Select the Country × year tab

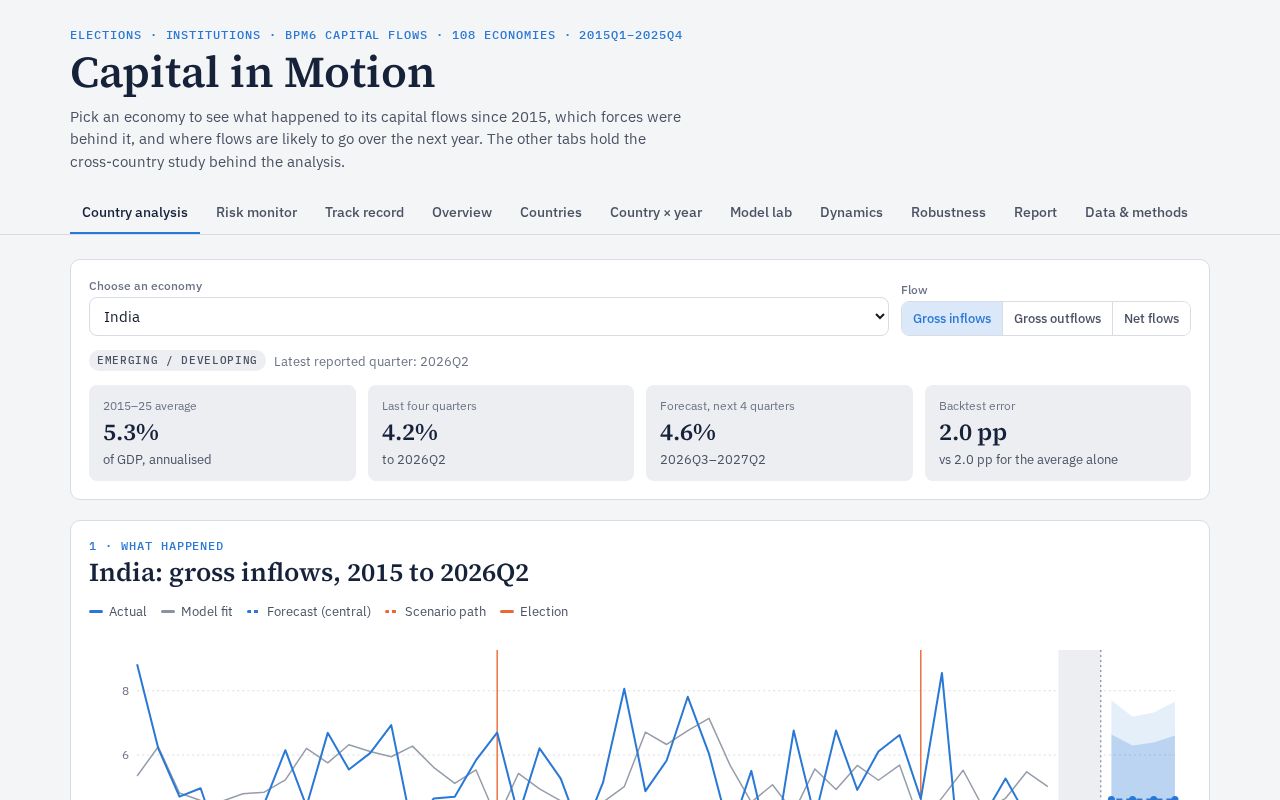(656, 212)
